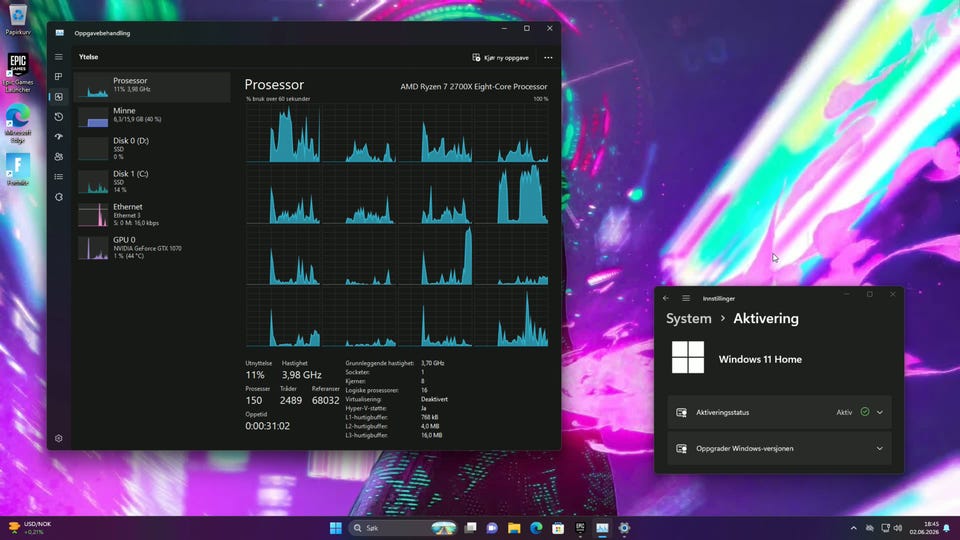Go back in the Innstillinger window

coord(666,298)
